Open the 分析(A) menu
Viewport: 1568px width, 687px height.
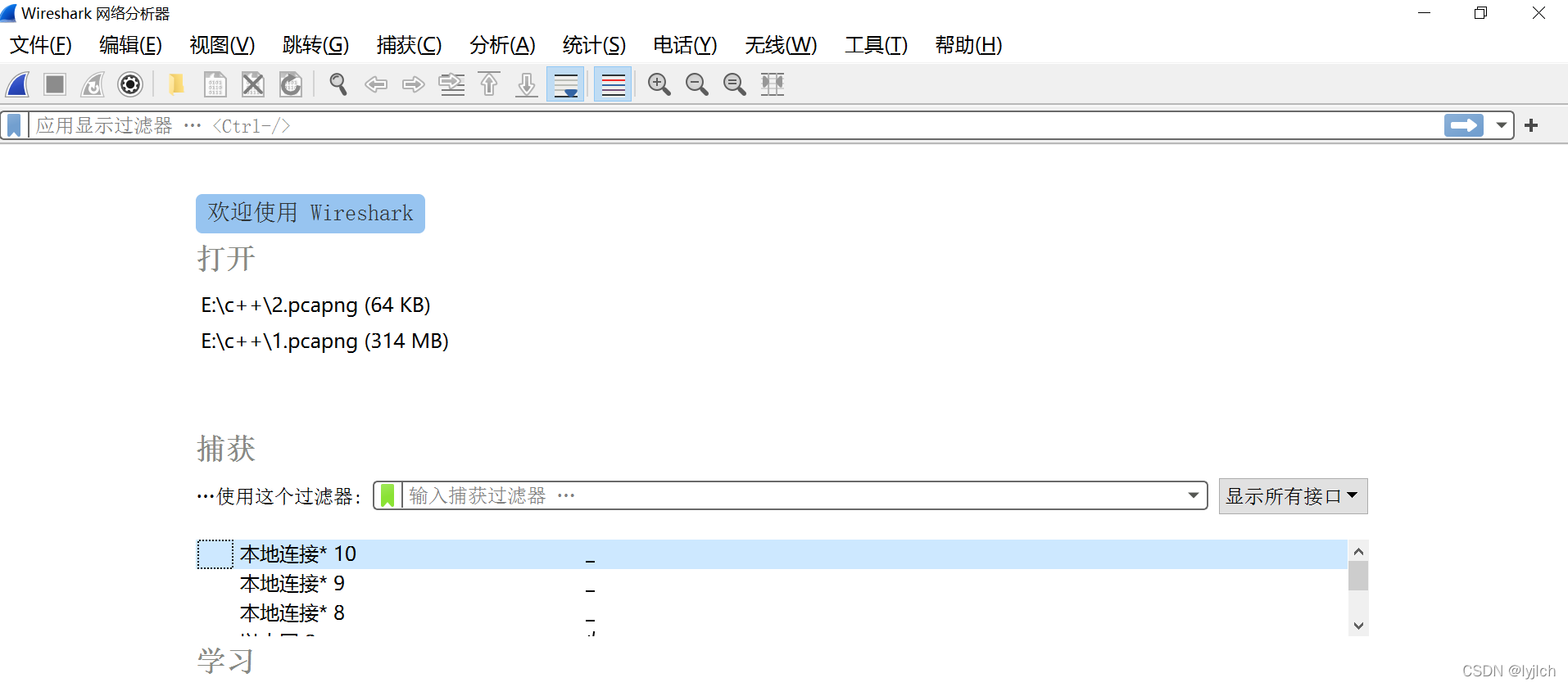point(502,45)
